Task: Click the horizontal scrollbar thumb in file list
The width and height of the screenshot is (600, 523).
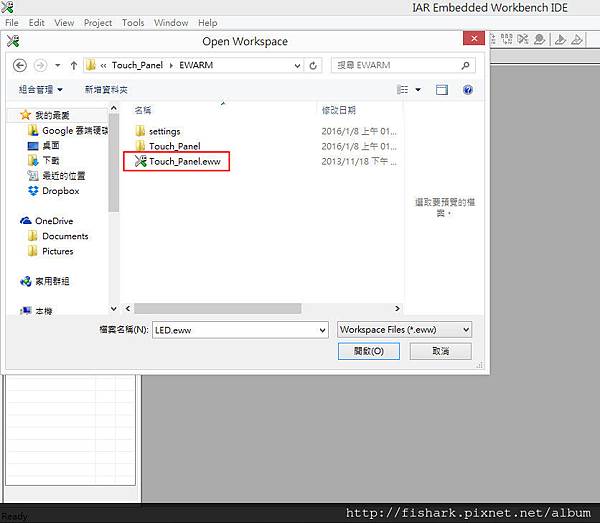Action: coord(217,308)
